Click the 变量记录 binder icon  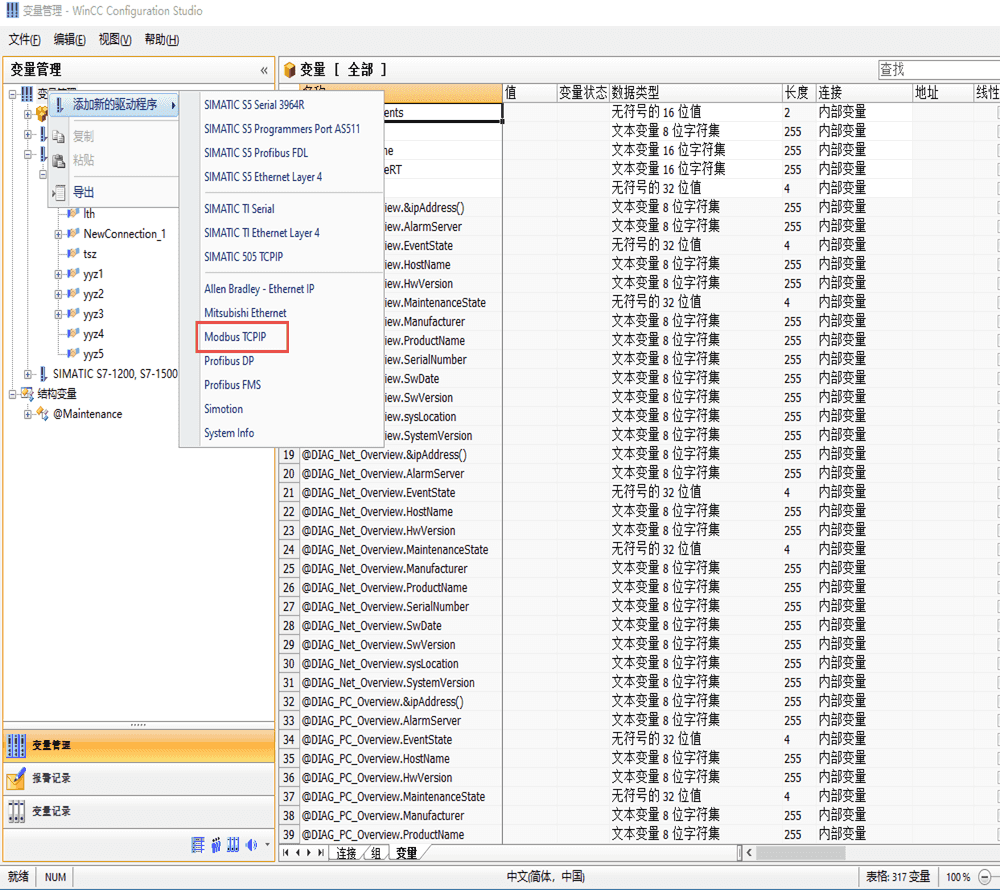[x=16, y=811]
